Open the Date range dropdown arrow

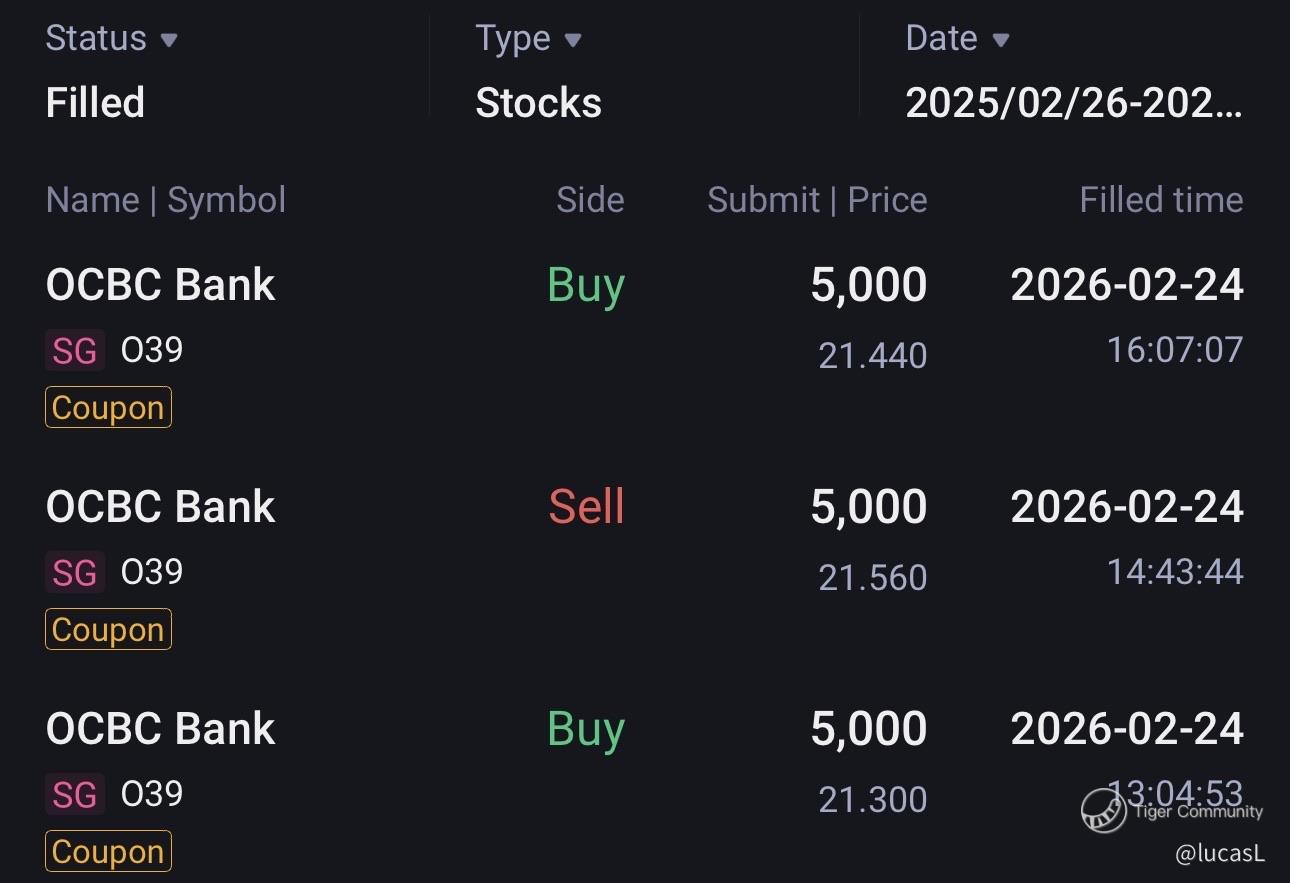point(1000,40)
